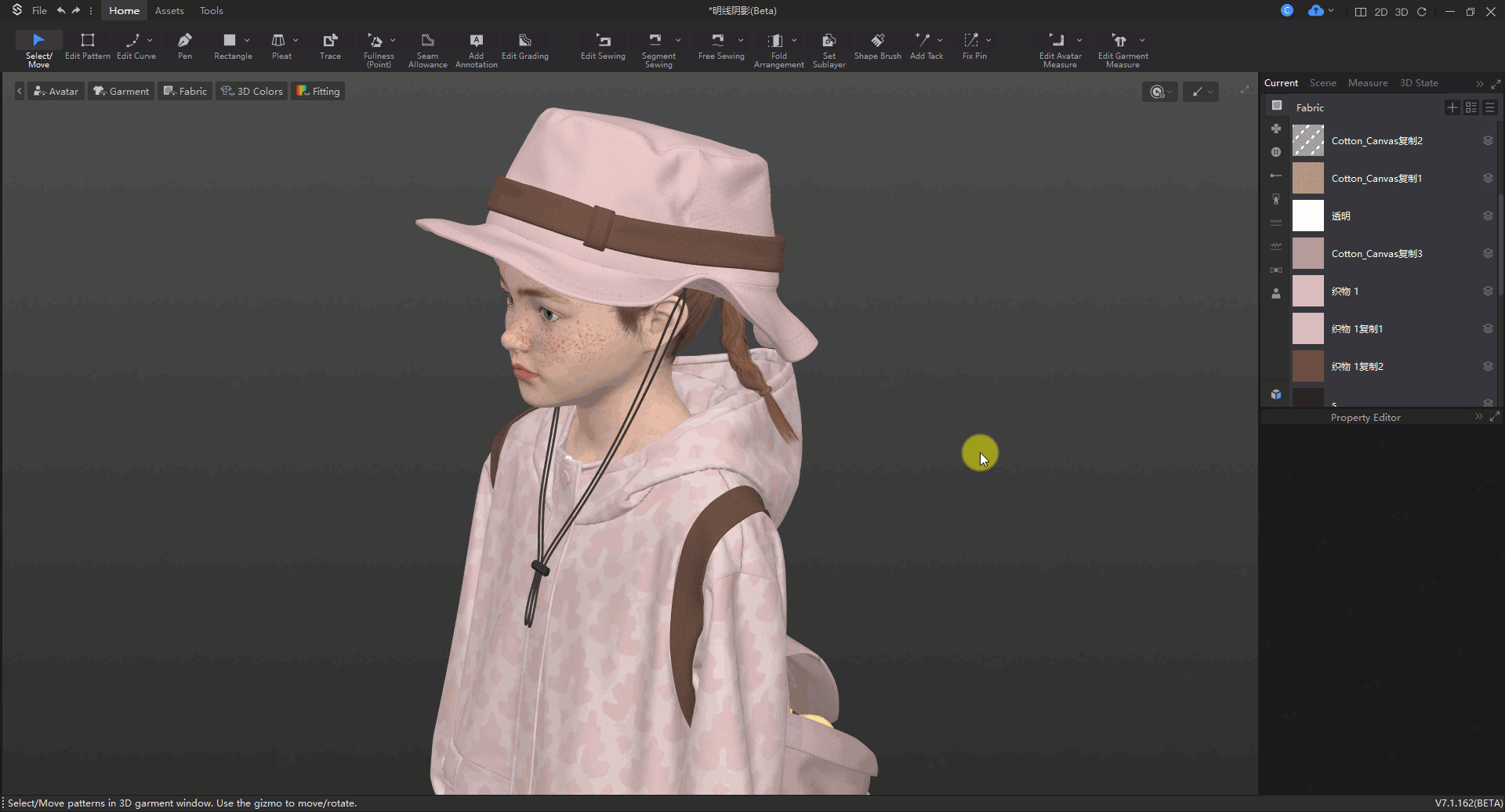Image resolution: width=1505 pixels, height=812 pixels.
Task: Add a new fabric with plus icon
Action: click(1452, 107)
